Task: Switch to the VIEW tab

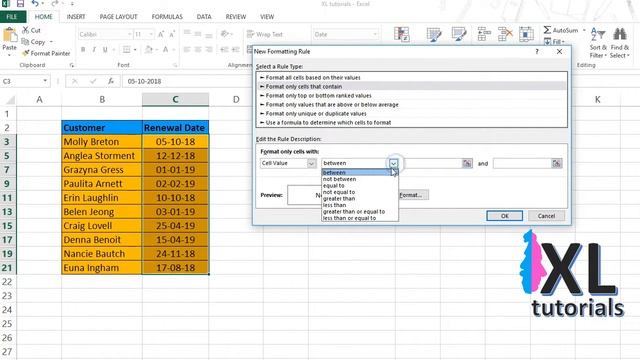Action: click(267, 17)
